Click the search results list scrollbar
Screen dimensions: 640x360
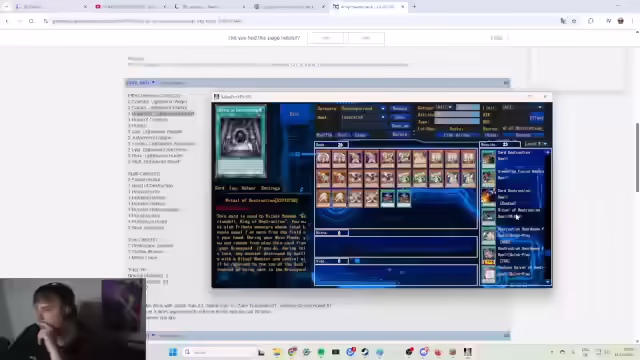tap(548, 217)
